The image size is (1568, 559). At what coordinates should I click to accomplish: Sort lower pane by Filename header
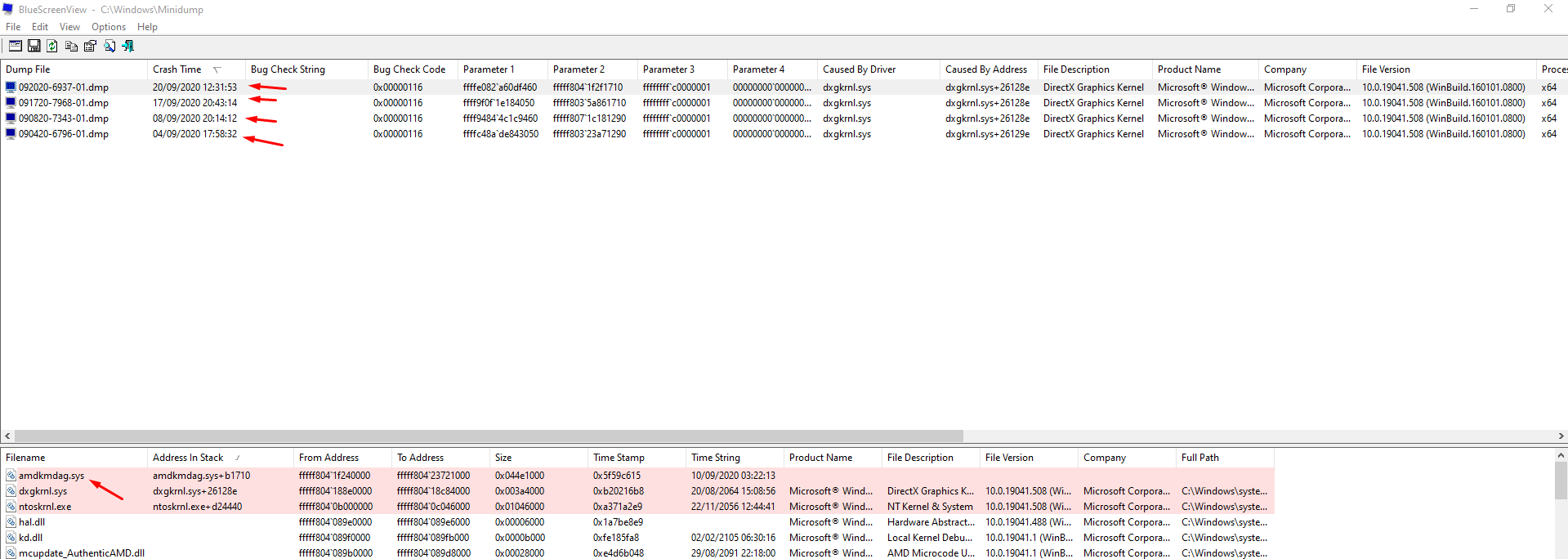tap(74, 458)
